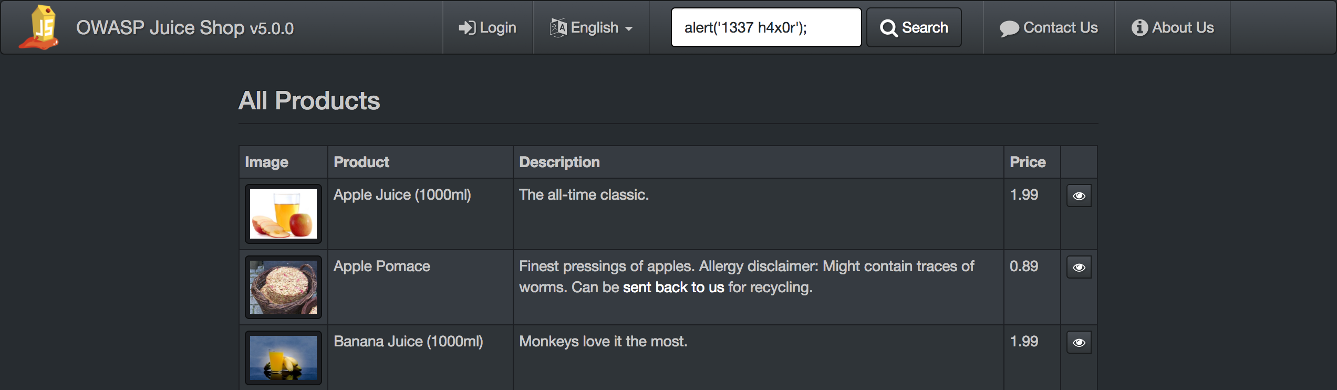Click the About Us info icon
Image resolution: width=1337 pixels, height=390 pixels.
(1139, 28)
